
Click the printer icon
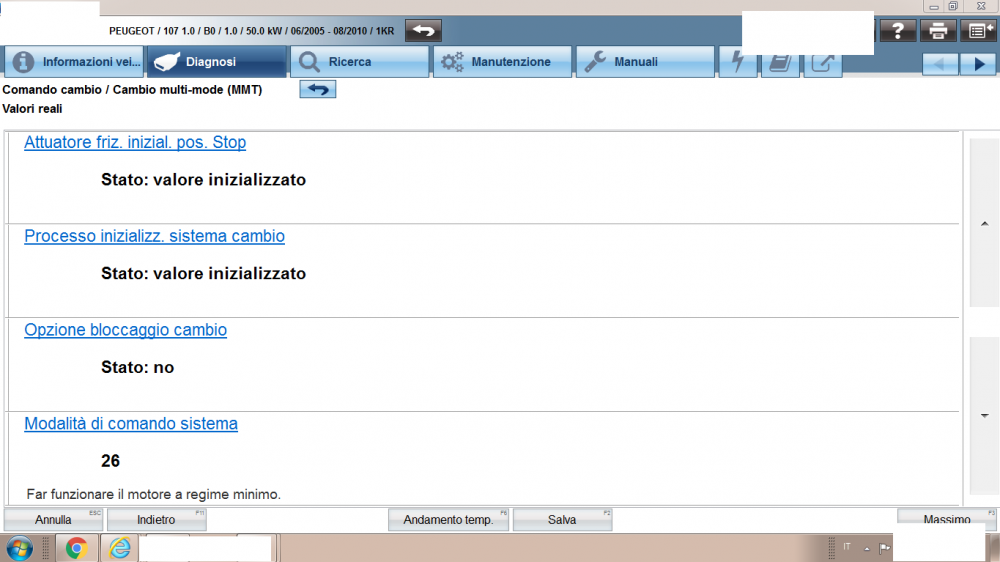tap(938, 31)
